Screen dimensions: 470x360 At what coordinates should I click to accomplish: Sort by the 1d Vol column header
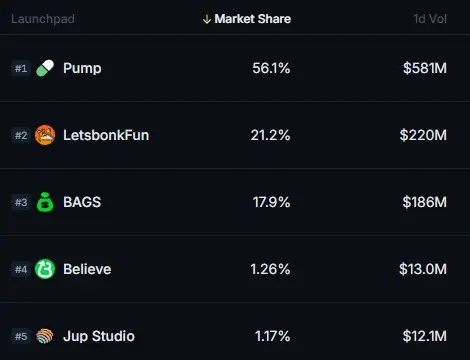click(430, 19)
